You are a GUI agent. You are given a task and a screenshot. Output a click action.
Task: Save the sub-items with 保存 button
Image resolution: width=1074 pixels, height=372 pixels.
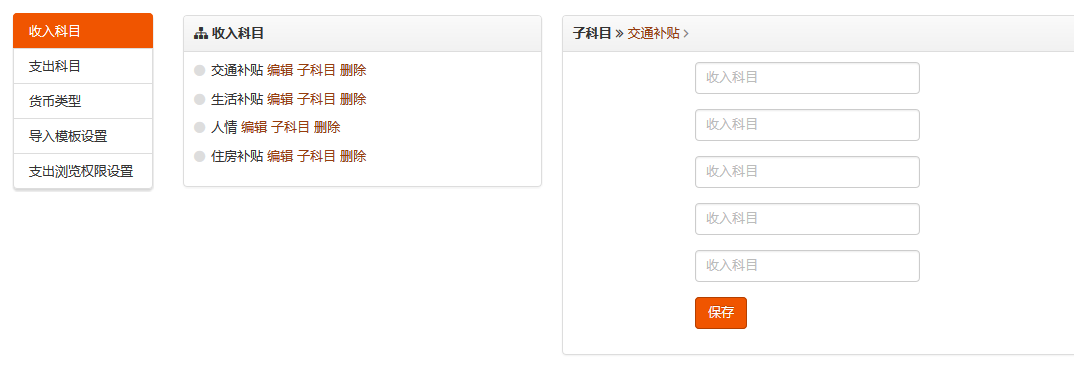tap(721, 312)
